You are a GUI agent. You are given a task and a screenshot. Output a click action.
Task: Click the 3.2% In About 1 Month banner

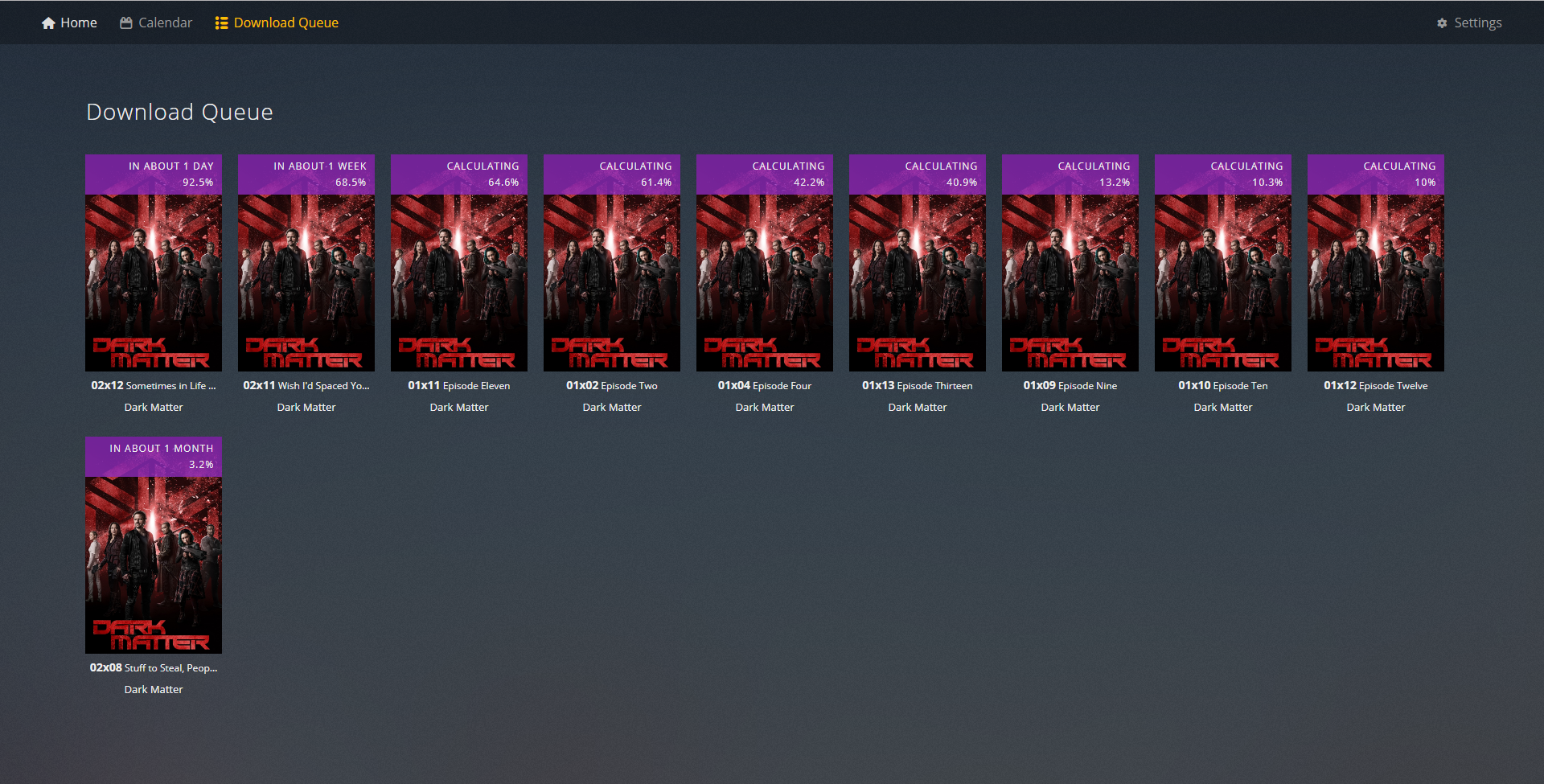point(154,457)
